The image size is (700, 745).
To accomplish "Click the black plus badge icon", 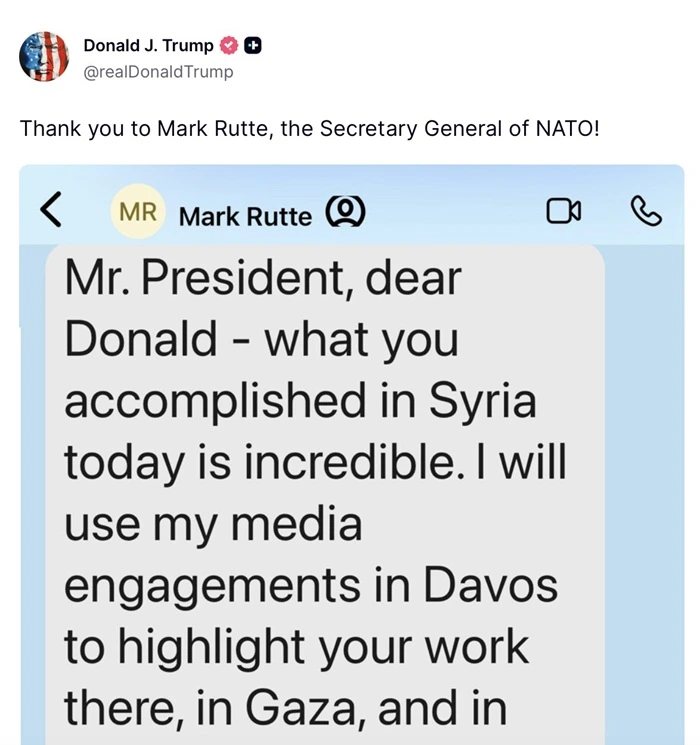I will click(x=253, y=45).
